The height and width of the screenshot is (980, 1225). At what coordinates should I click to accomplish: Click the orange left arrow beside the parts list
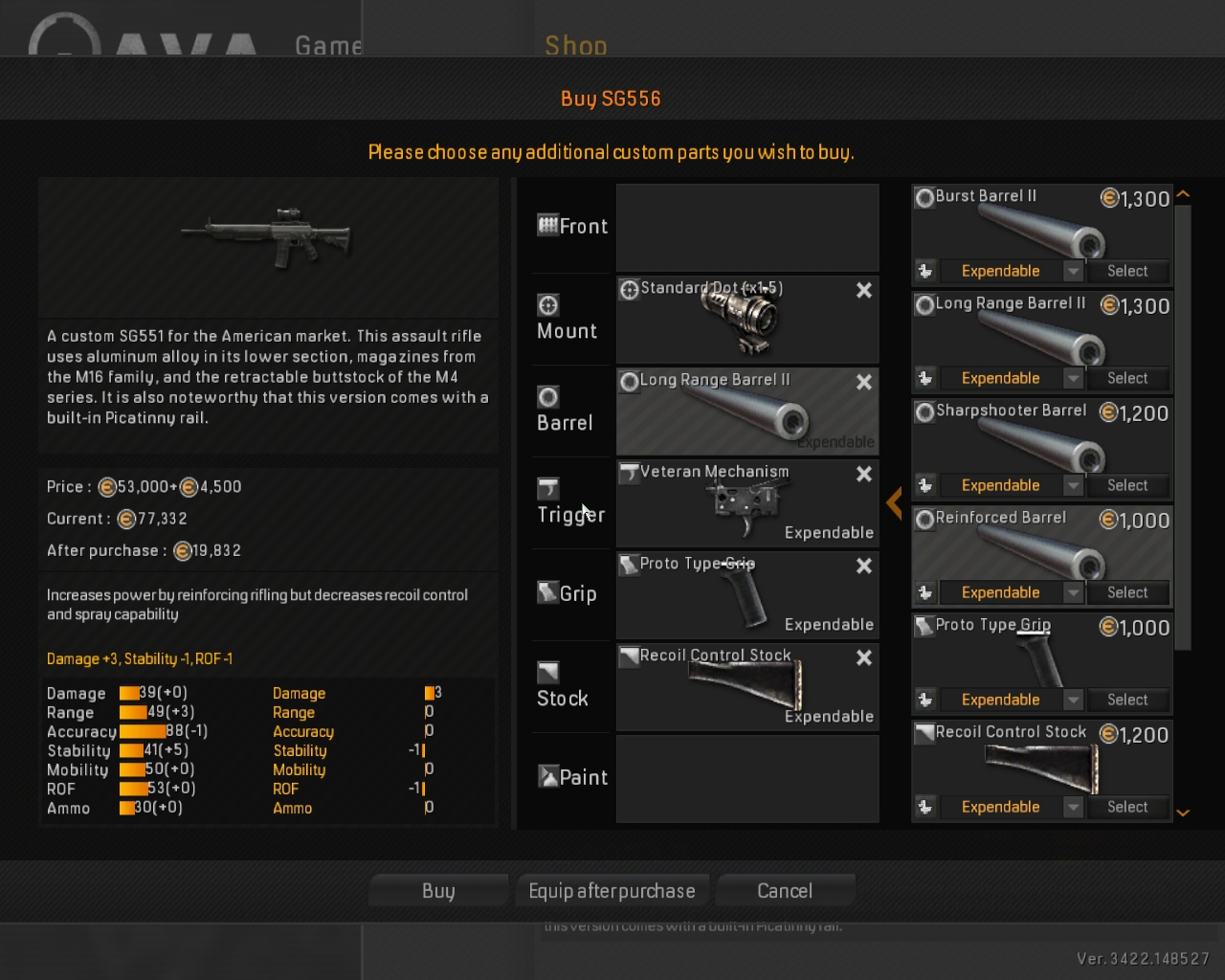coord(894,502)
